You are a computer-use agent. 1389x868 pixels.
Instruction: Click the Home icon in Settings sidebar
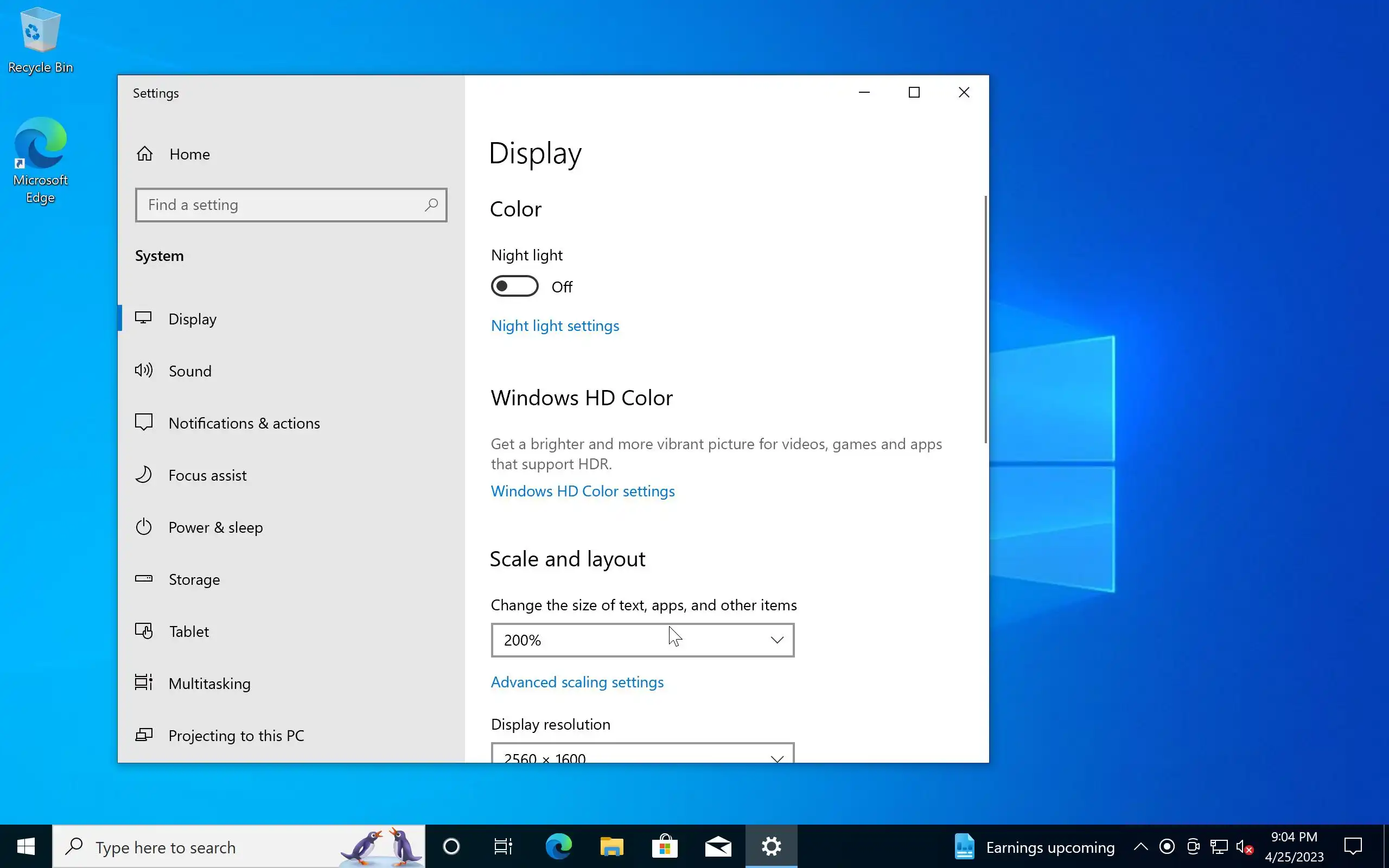[145, 154]
